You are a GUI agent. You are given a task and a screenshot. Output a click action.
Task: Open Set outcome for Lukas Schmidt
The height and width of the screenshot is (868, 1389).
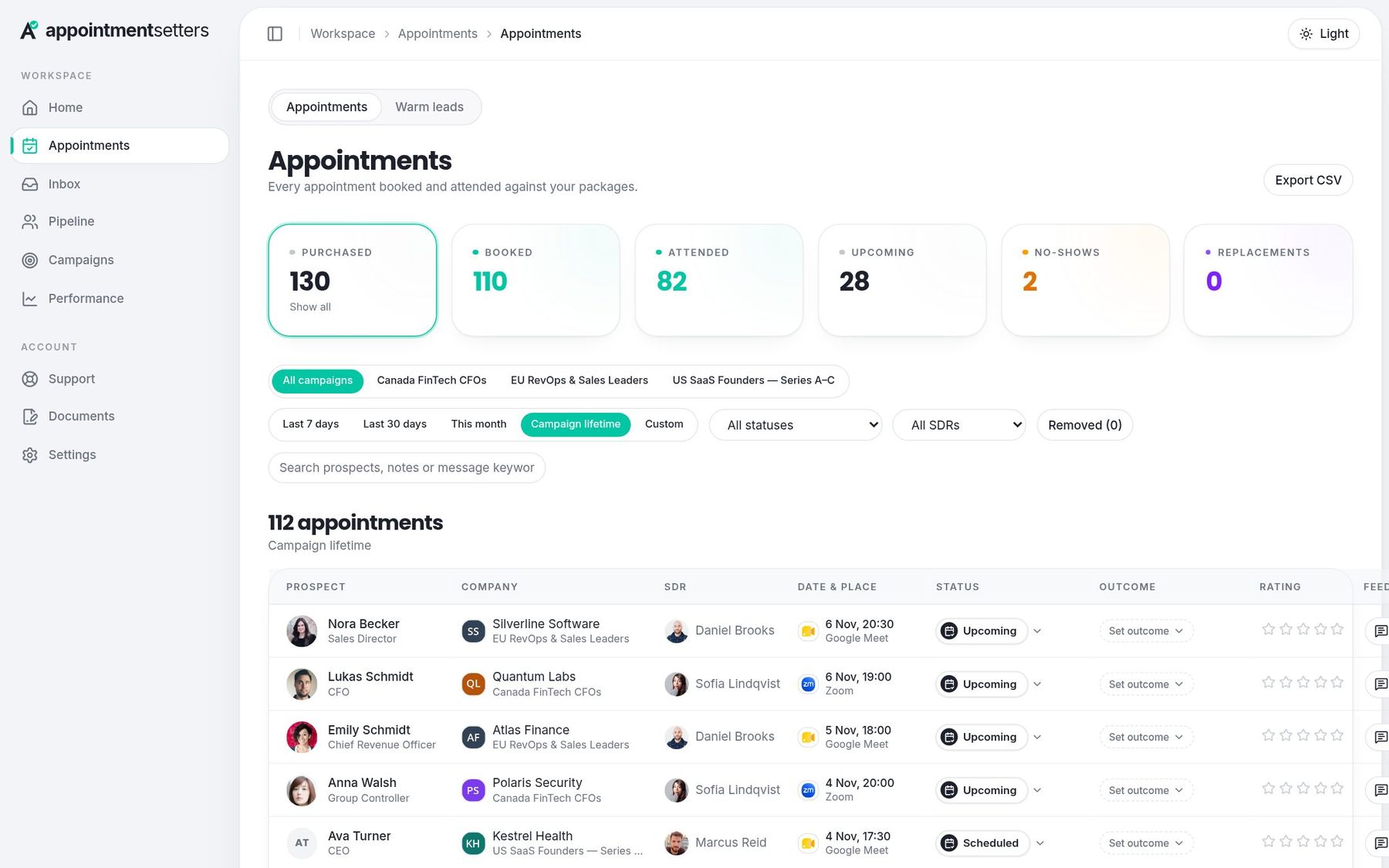1146,684
